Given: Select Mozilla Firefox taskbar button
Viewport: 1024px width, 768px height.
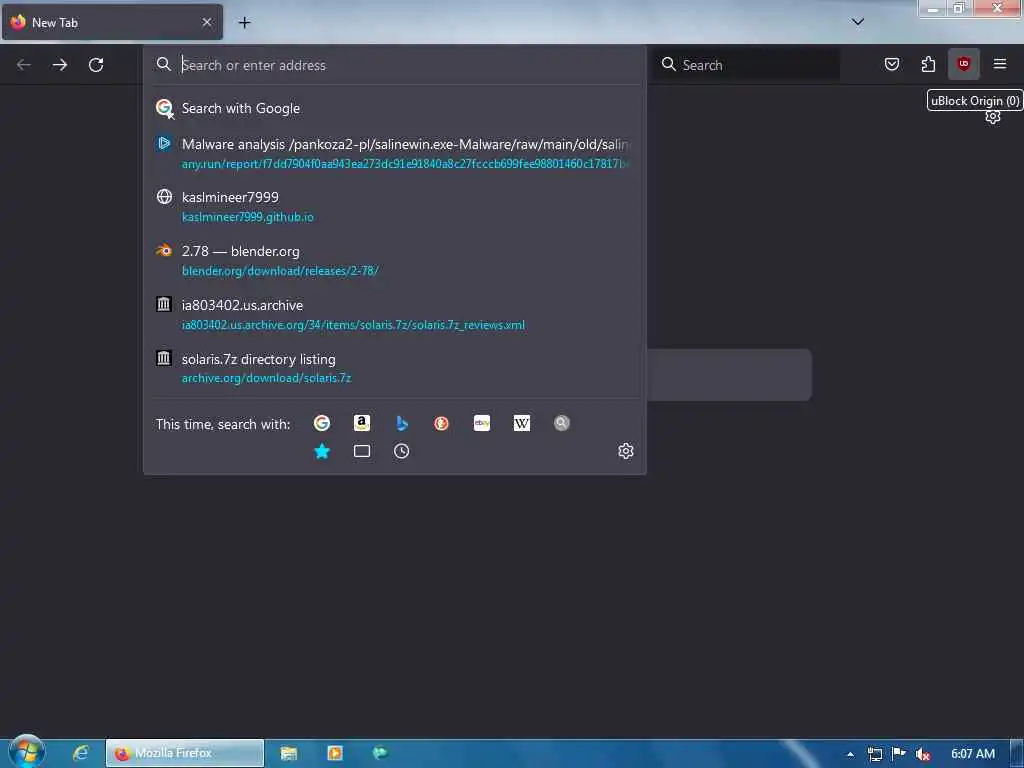Looking at the screenshot, I should coord(185,753).
